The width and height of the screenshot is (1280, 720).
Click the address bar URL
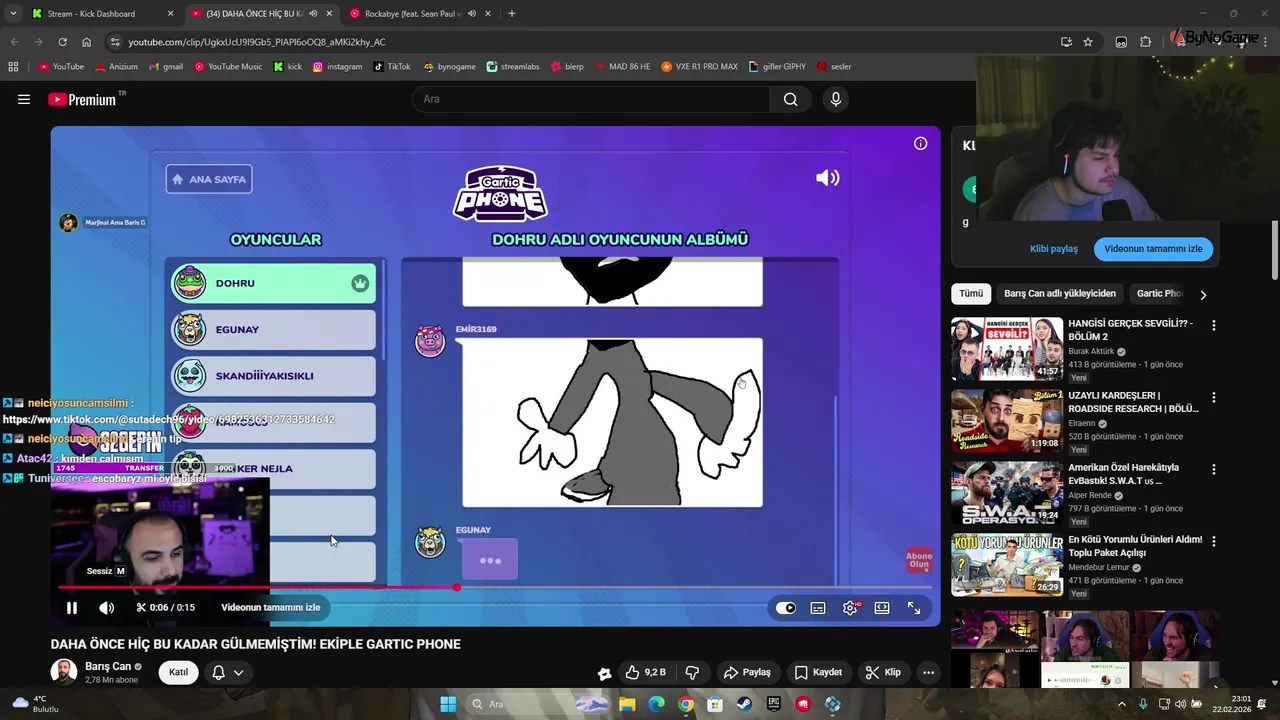click(x=257, y=42)
